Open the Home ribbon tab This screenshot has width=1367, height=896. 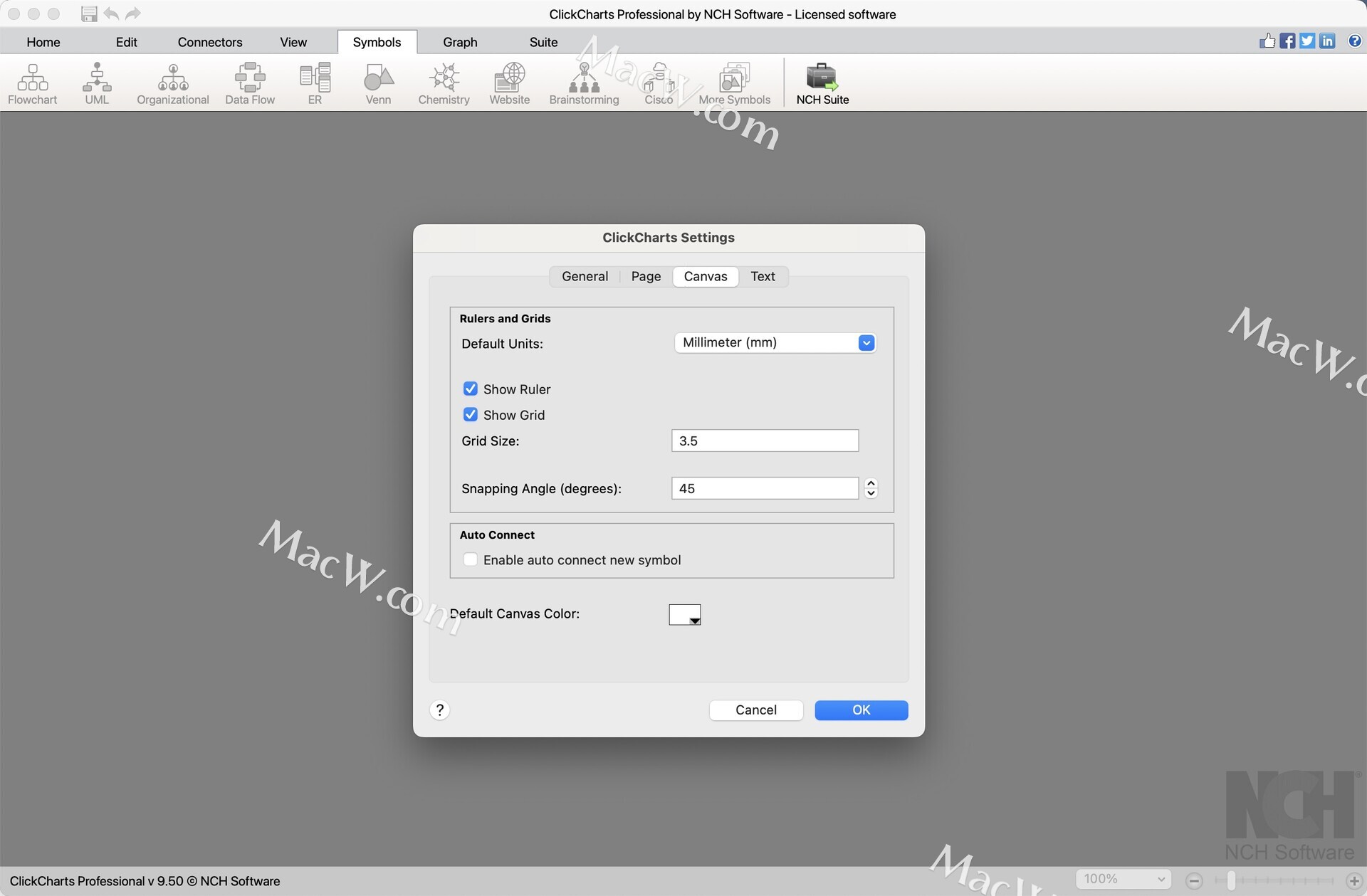click(x=43, y=42)
